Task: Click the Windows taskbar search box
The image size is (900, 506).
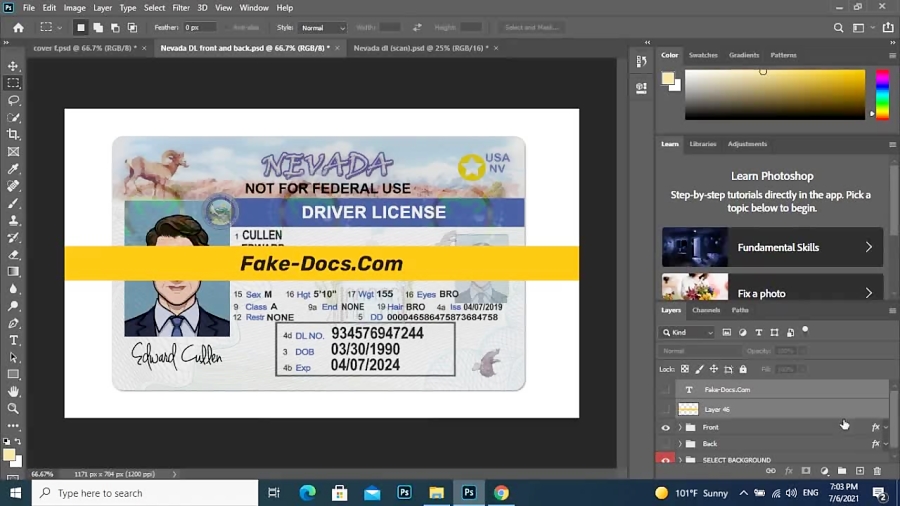Action: [145, 493]
